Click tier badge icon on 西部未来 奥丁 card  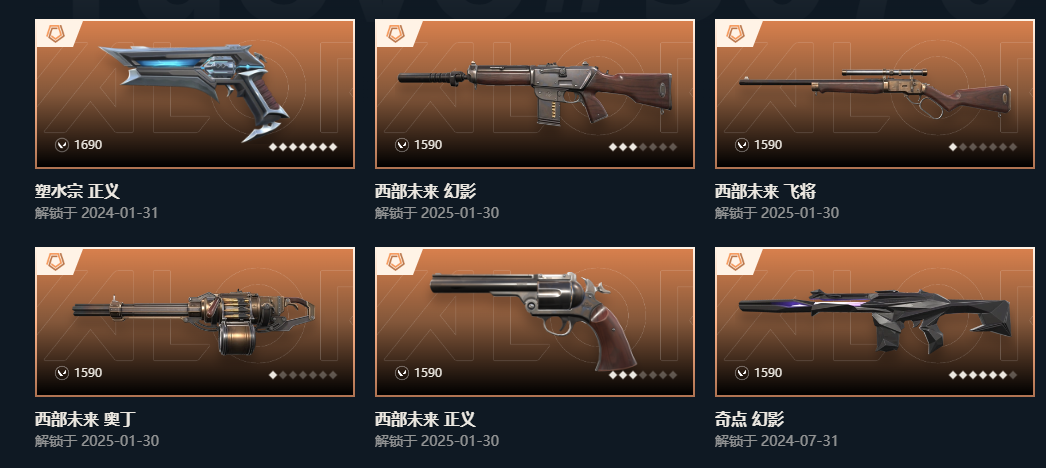55,261
